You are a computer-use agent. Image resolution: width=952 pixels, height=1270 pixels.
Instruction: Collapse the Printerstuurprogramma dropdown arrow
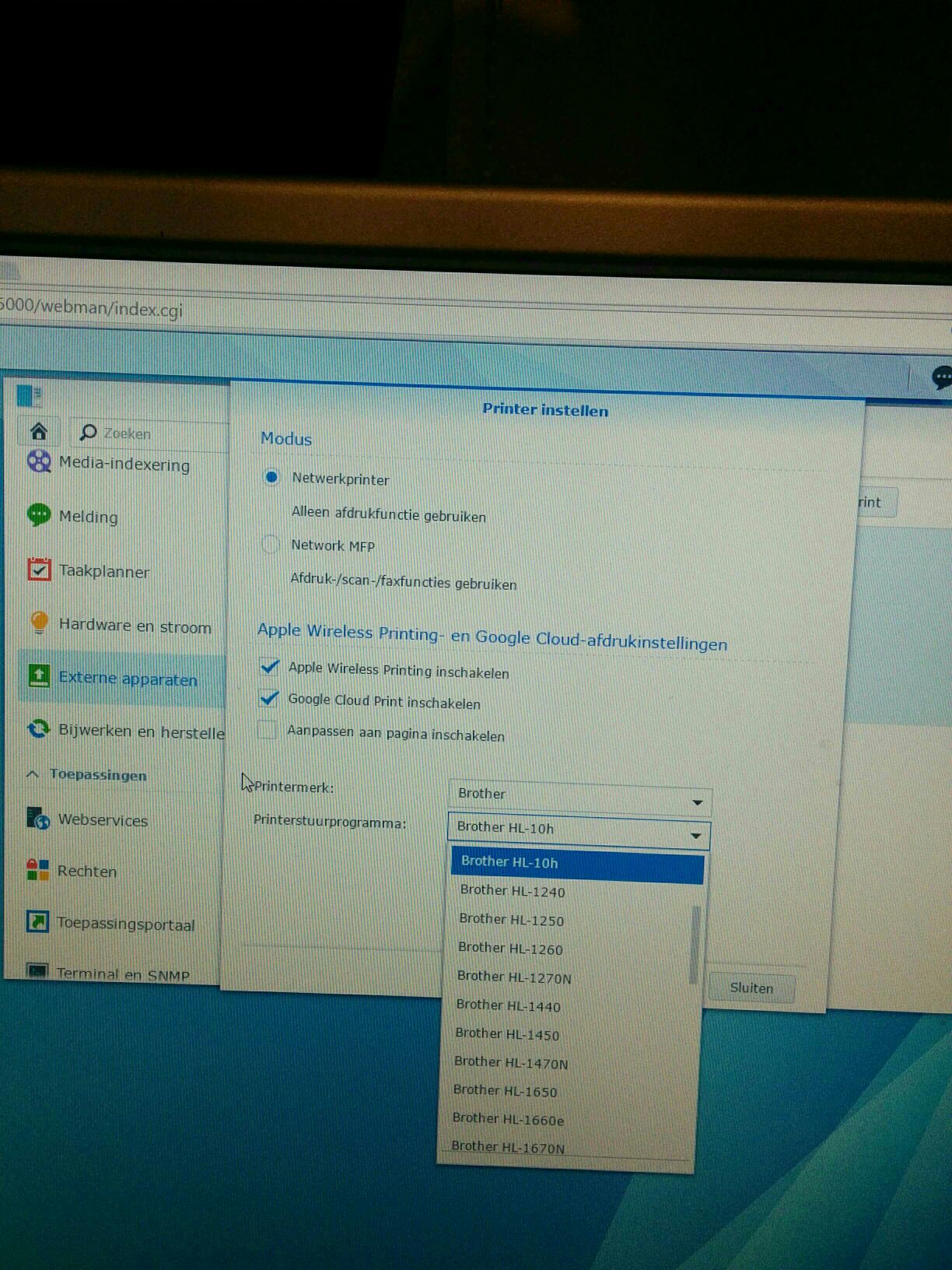pyautogui.click(x=695, y=836)
